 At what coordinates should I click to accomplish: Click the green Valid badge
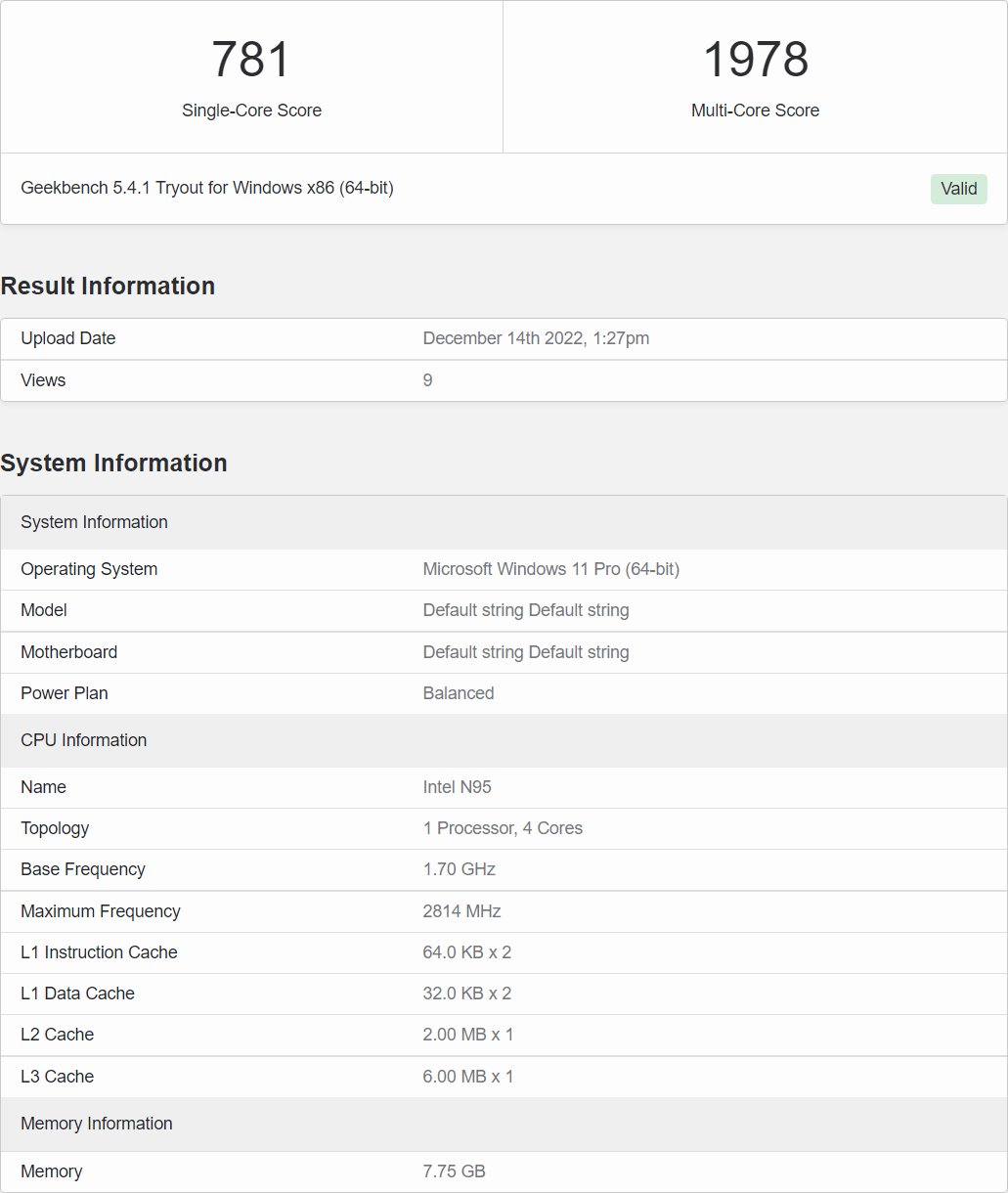[958, 189]
